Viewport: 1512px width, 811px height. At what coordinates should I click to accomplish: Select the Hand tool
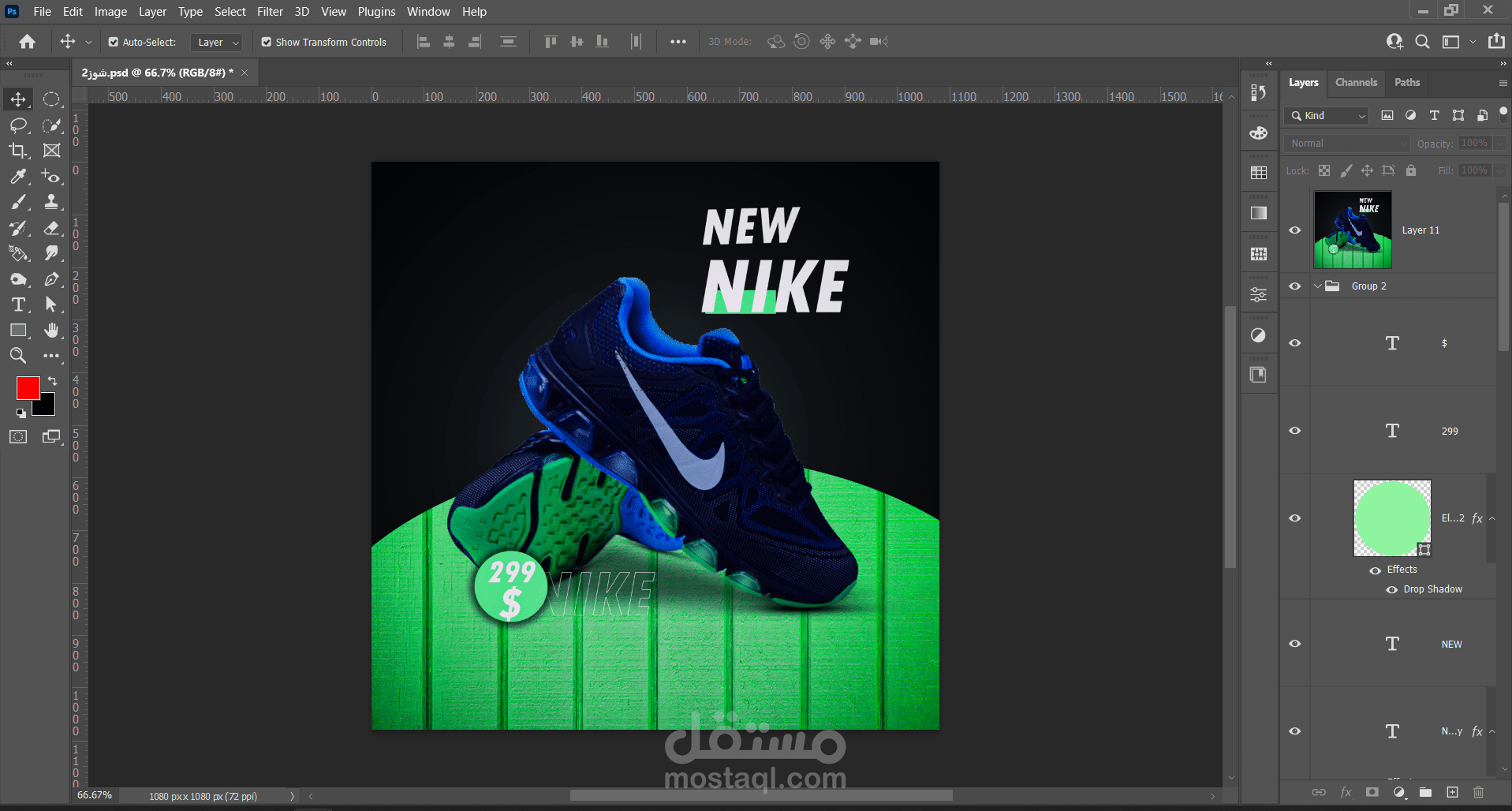click(51, 331)
